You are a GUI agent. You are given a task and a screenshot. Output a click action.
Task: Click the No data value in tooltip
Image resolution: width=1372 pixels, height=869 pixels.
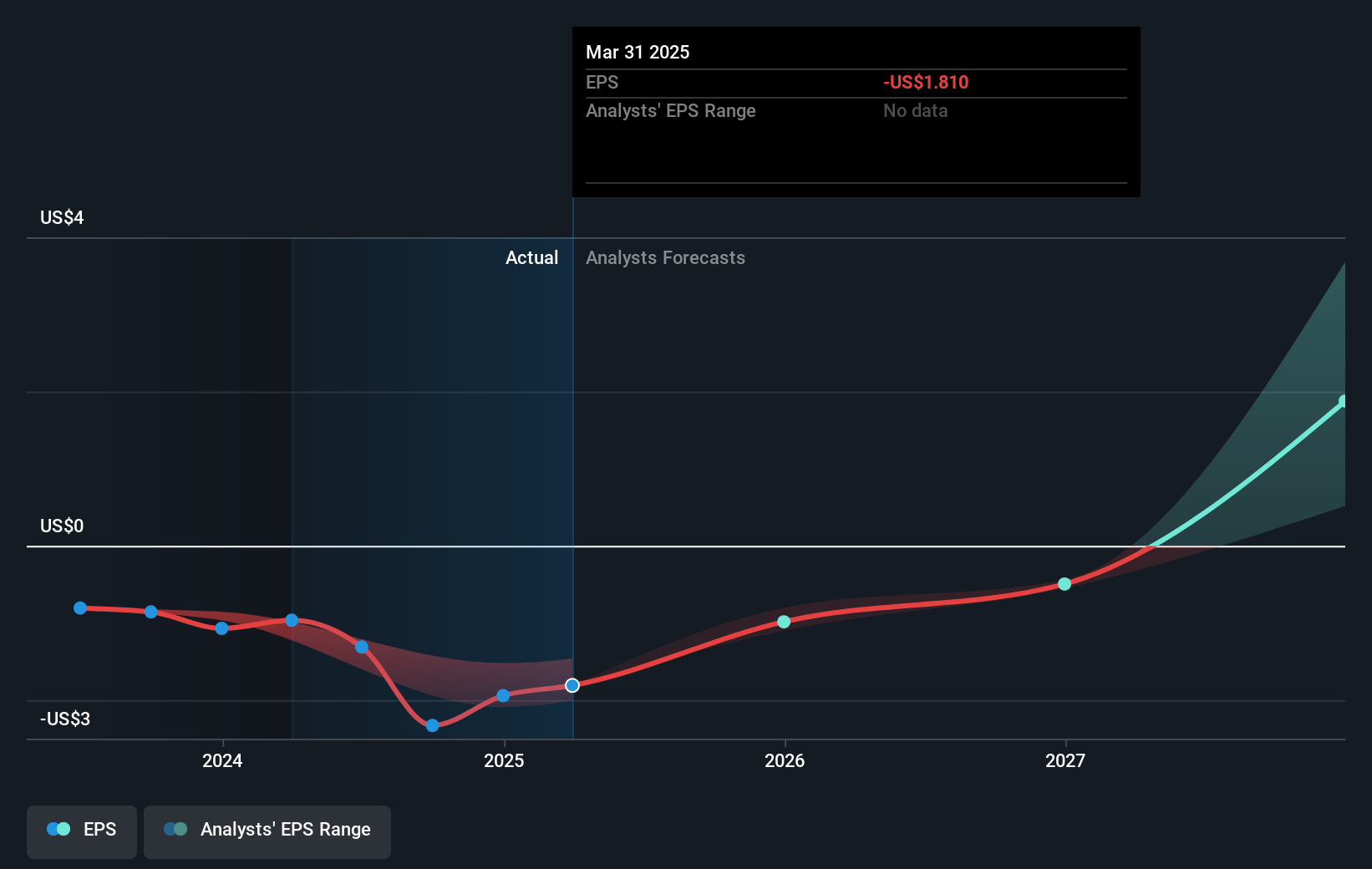coord(916,110)
